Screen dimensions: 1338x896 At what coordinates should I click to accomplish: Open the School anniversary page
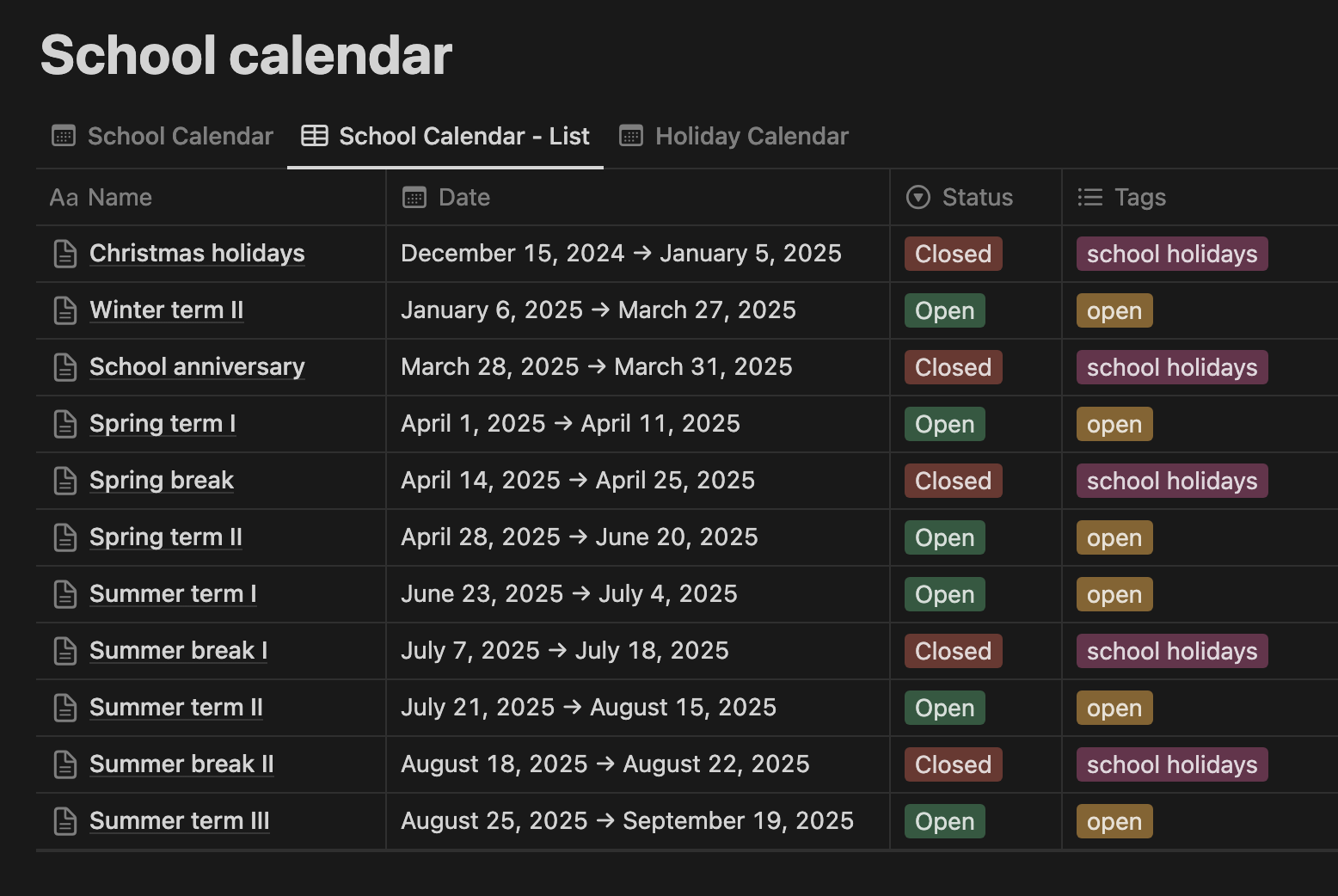click(197, 367)
